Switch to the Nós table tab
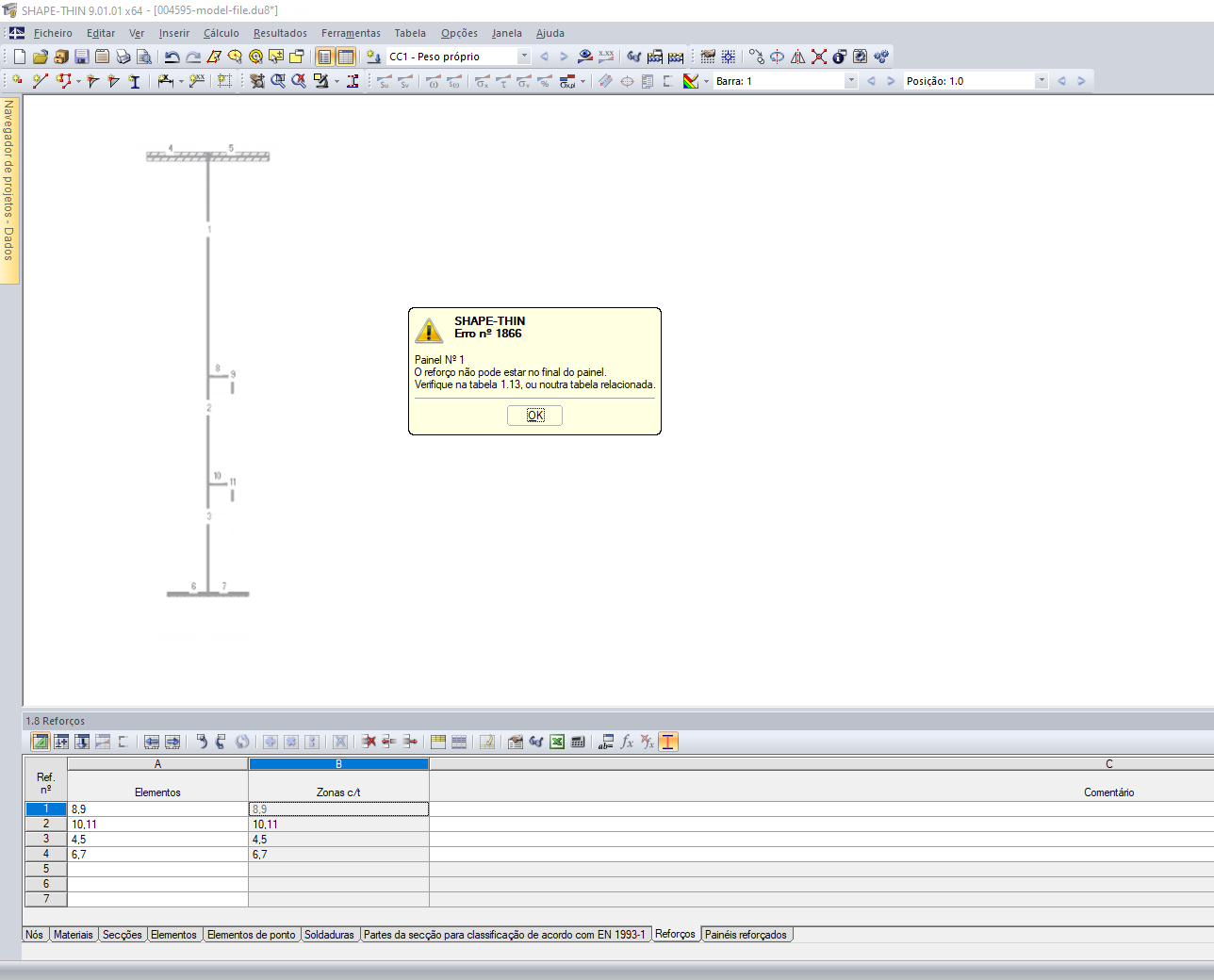This screenshot has width=1214, height=980. [x=35, y=935]
